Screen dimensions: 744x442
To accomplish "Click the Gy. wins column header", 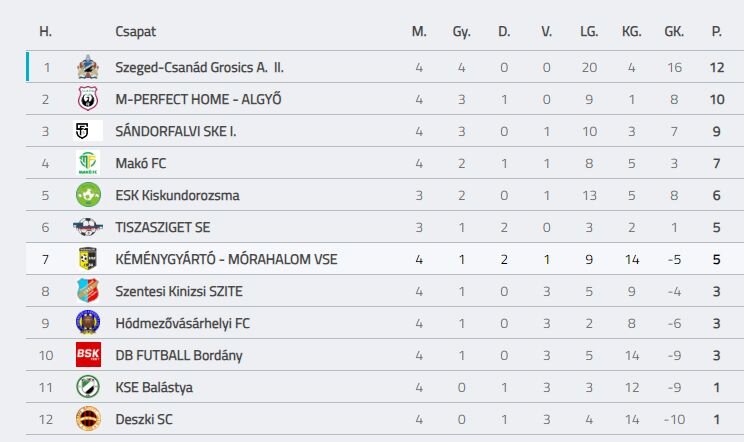I will 461,32.
